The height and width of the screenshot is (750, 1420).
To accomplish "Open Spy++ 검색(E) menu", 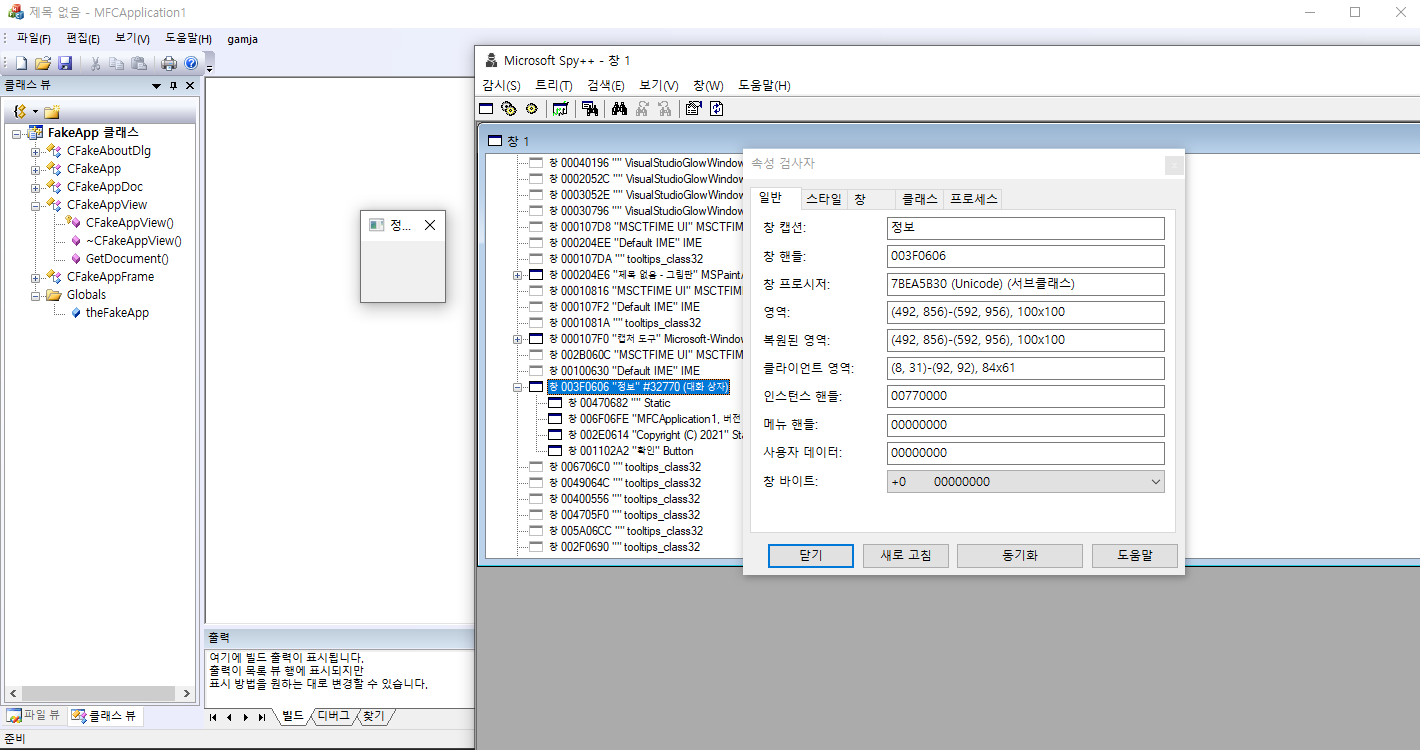I will click(x=606, y=86).
